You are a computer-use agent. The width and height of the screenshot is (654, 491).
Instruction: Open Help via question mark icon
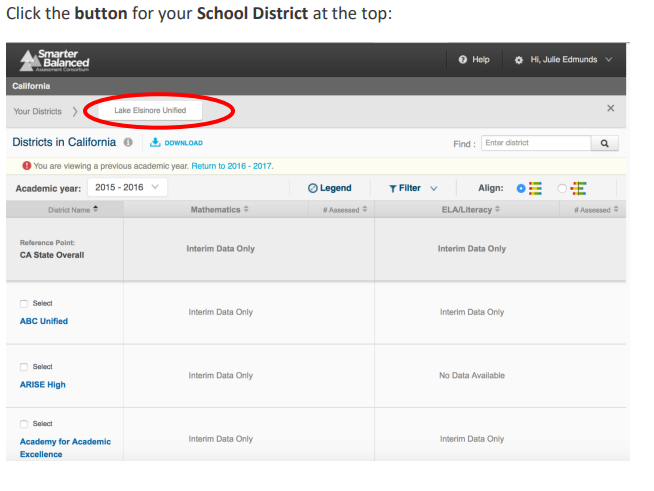pyautogui.click(x=463, y=60)
